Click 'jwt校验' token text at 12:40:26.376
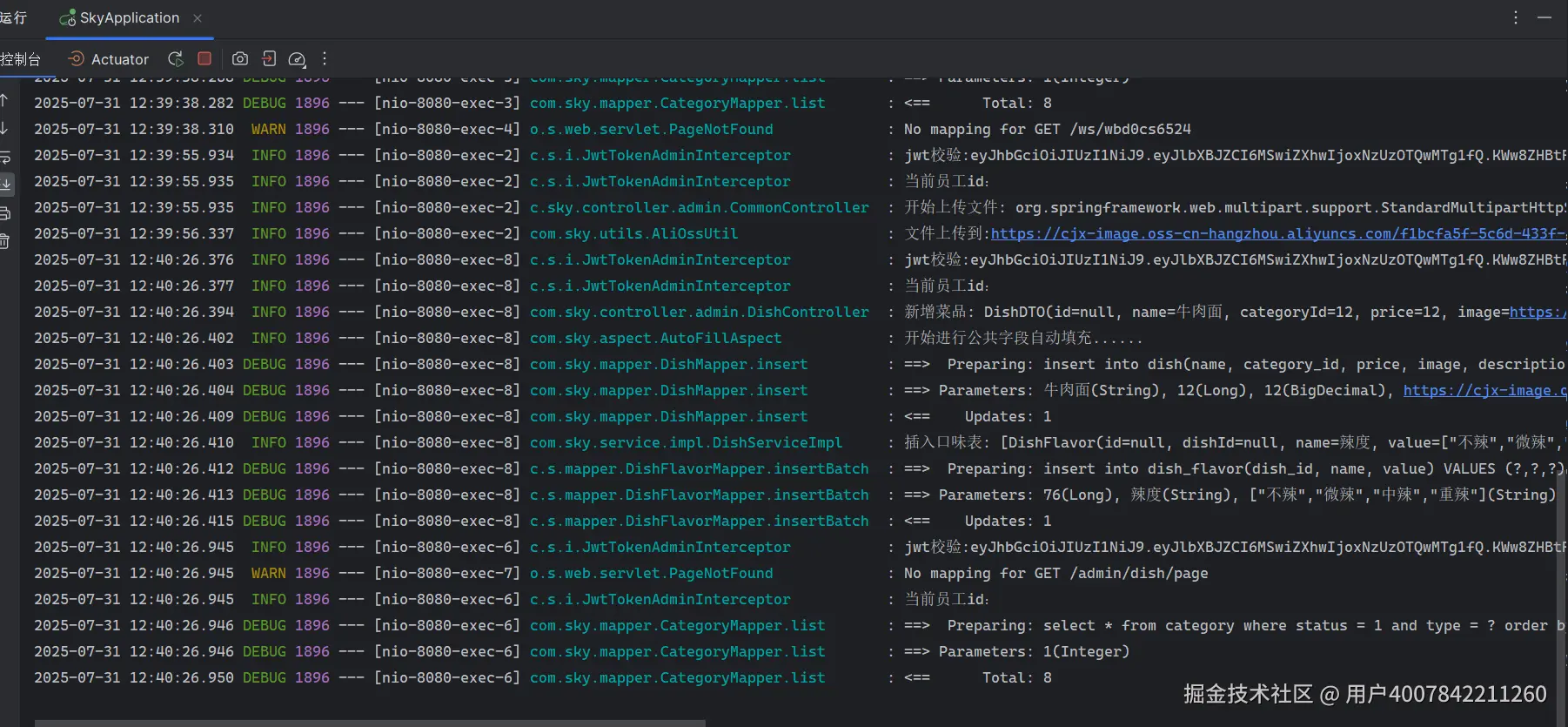 [x=1235, y=259]
